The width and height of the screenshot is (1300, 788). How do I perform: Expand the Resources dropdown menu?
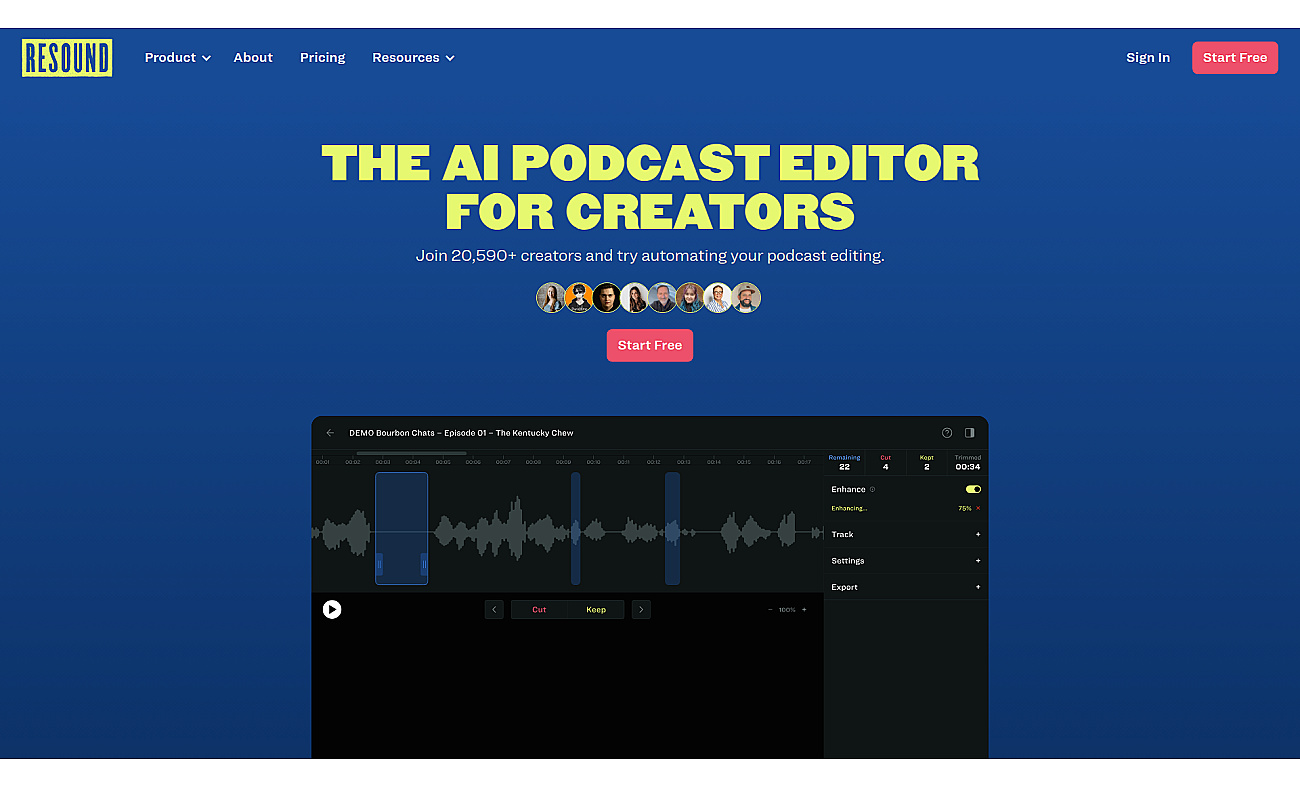pos(413,58)
